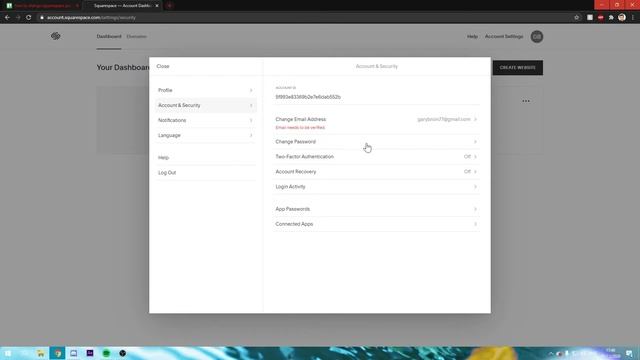Click the Squarespace logo icon

[x=56, y=36]
